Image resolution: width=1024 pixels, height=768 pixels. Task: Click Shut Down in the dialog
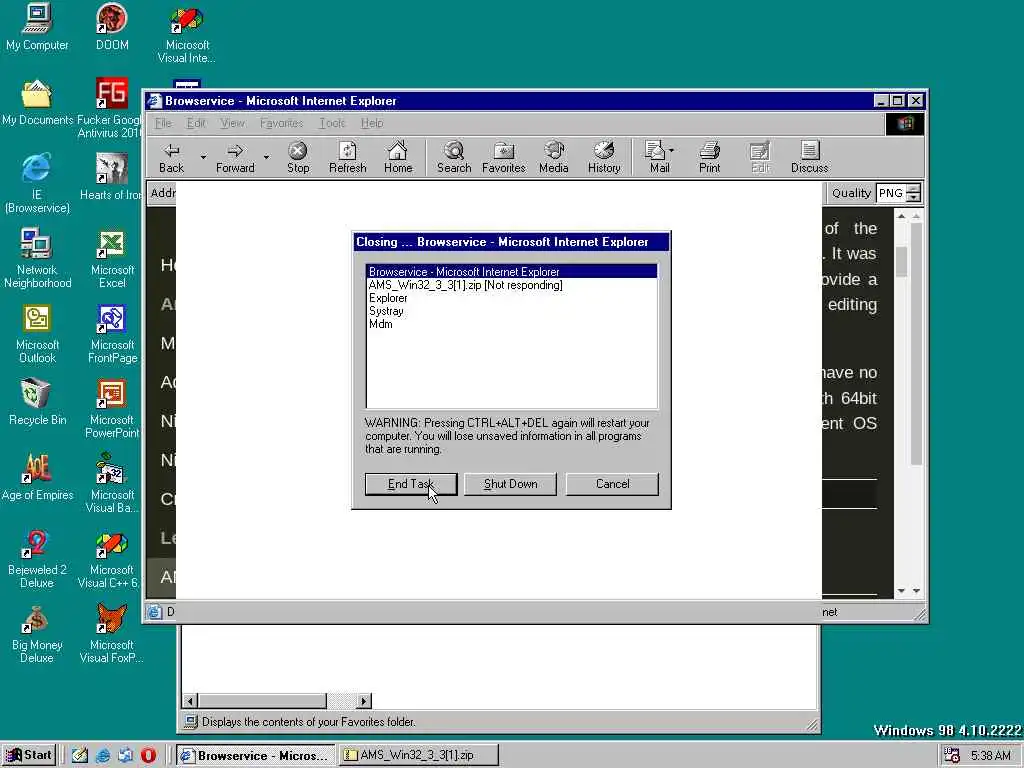510,484
